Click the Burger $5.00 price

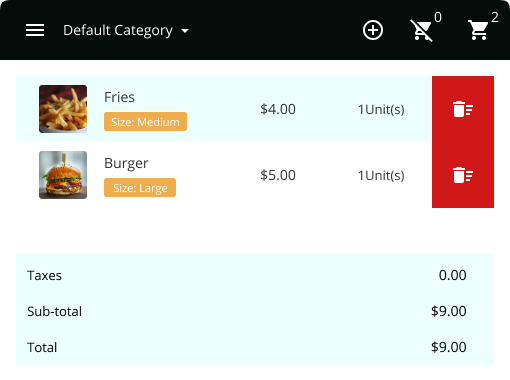(278, 175)
